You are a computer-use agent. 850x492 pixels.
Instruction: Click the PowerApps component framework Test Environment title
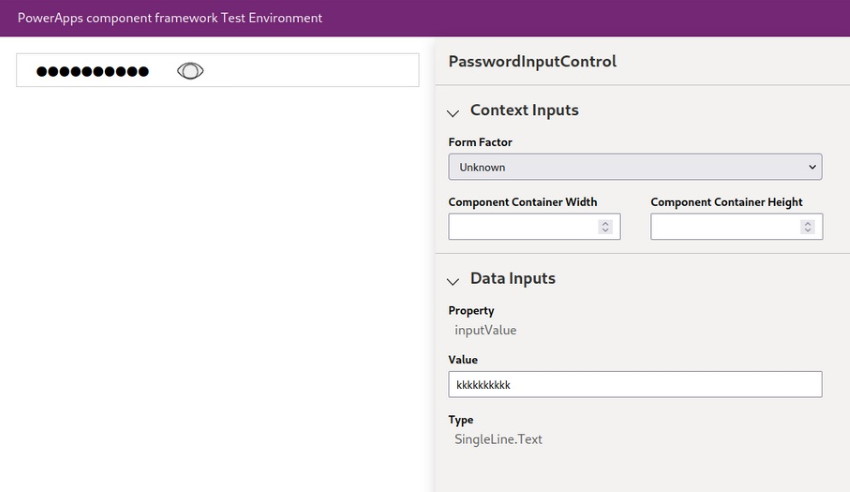pos(170,18)
